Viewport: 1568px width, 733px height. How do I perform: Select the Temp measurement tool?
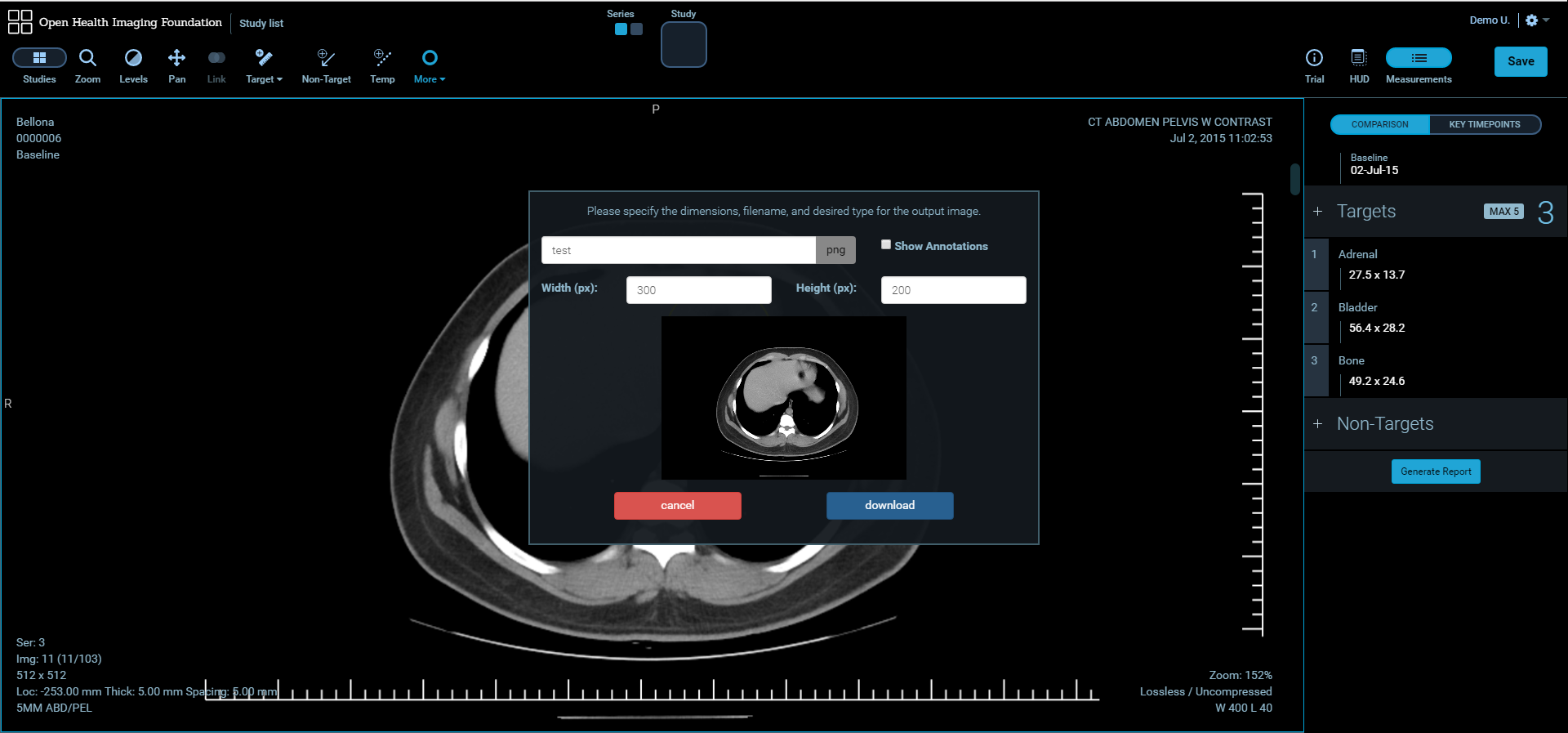382,58
